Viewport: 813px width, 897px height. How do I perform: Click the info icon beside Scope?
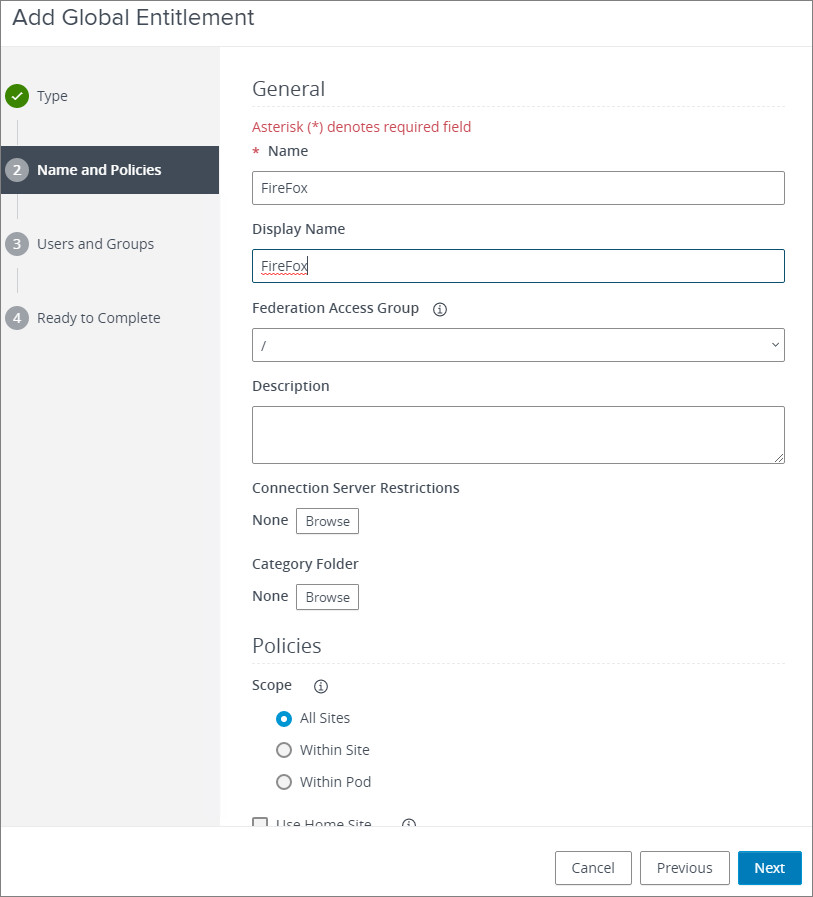click(x=321, y=686)
